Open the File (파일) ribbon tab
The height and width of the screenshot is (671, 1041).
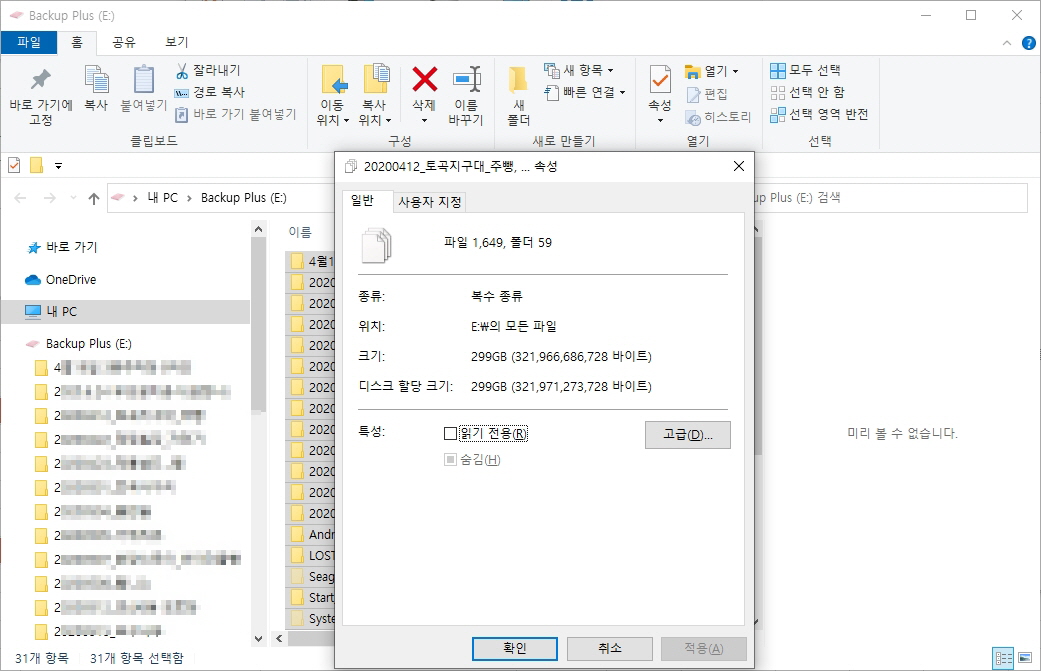(29, 42)
